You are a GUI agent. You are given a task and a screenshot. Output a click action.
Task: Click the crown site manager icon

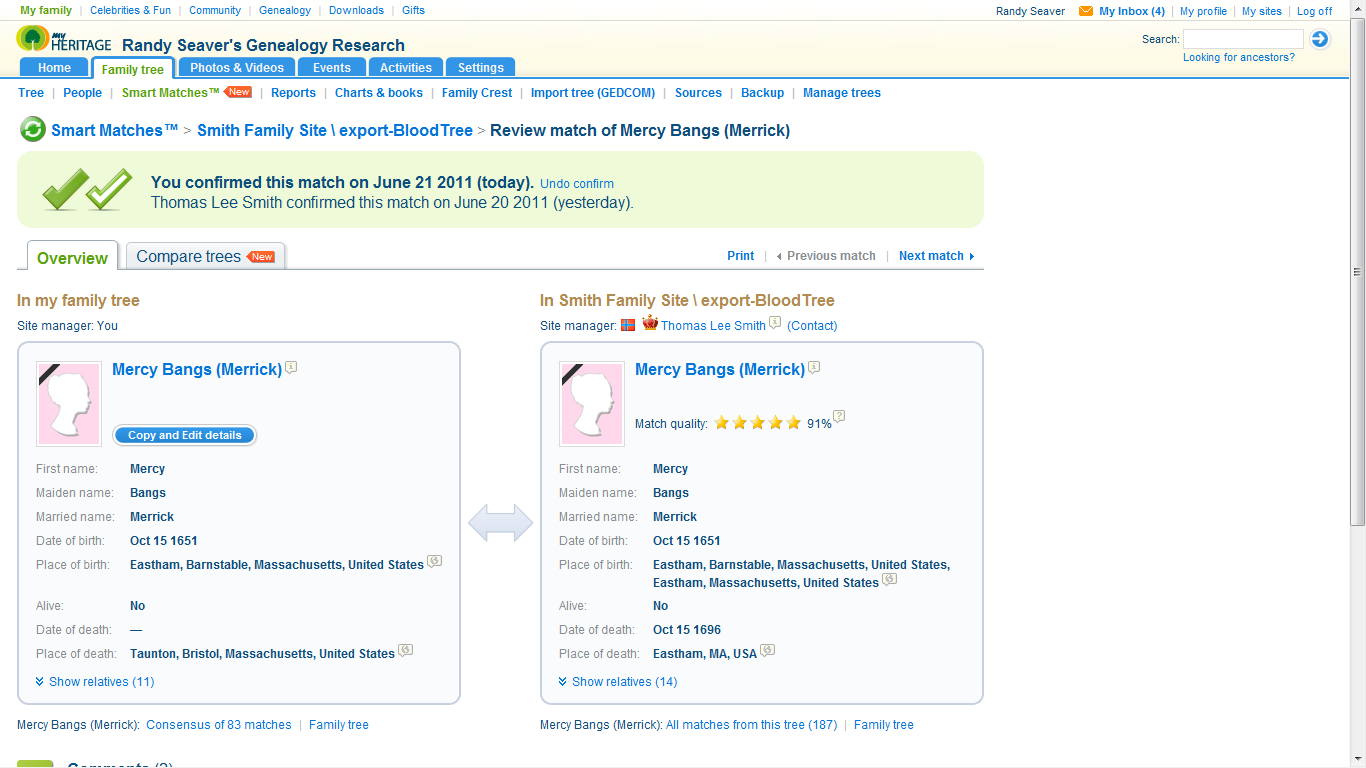click(650, 323)
